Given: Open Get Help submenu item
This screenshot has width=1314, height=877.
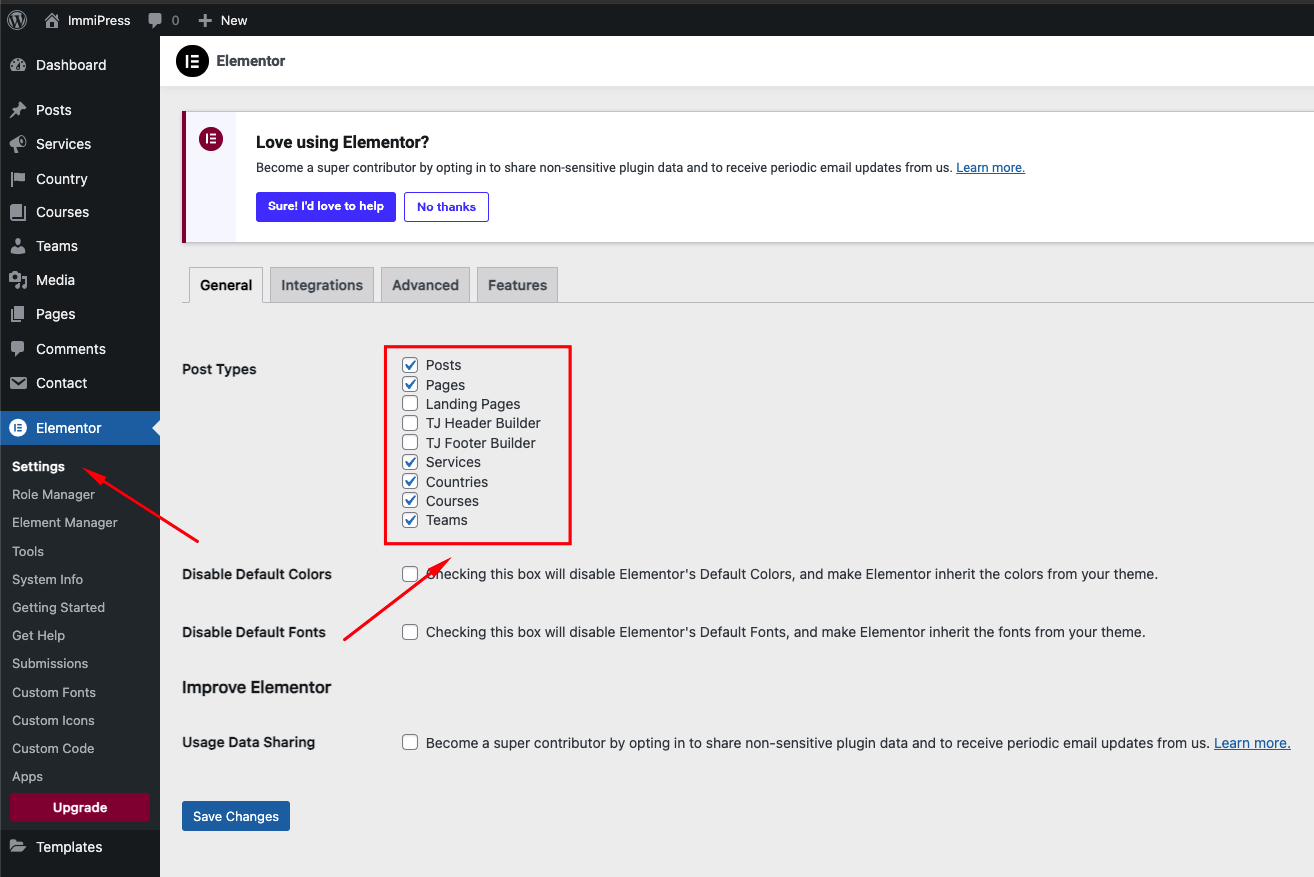Looking at the screenshot, I should pos(38,635).
